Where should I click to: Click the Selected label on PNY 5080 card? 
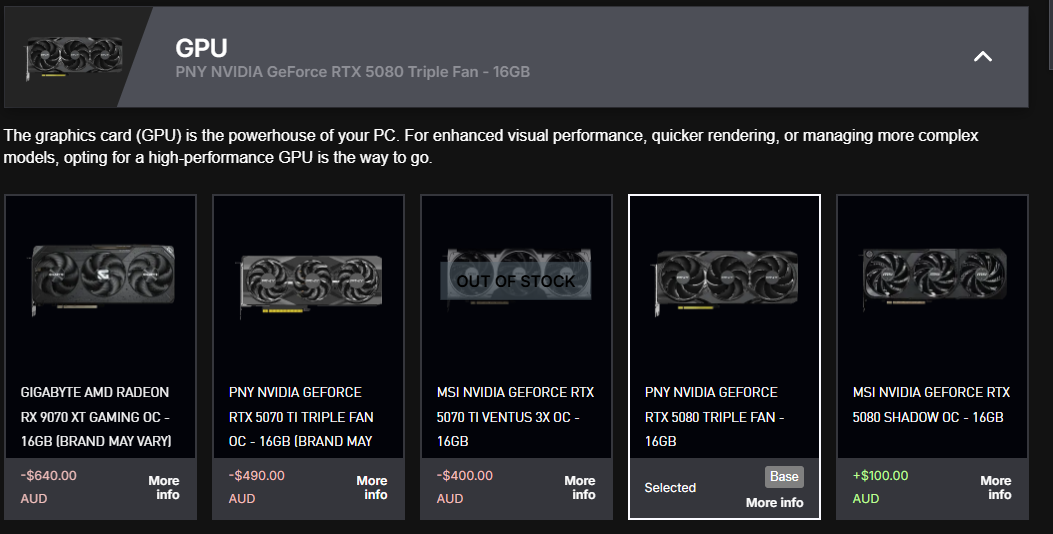[670, 488]
